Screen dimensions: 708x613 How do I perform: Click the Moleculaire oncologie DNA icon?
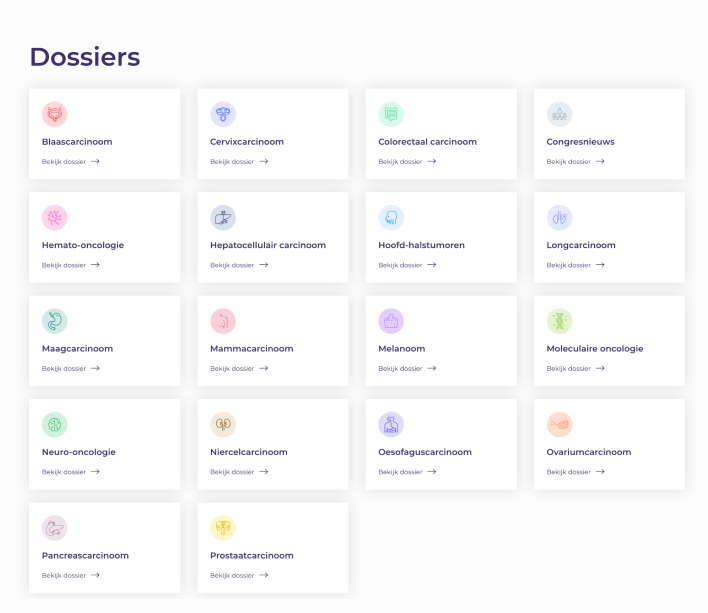coord(559,321)
